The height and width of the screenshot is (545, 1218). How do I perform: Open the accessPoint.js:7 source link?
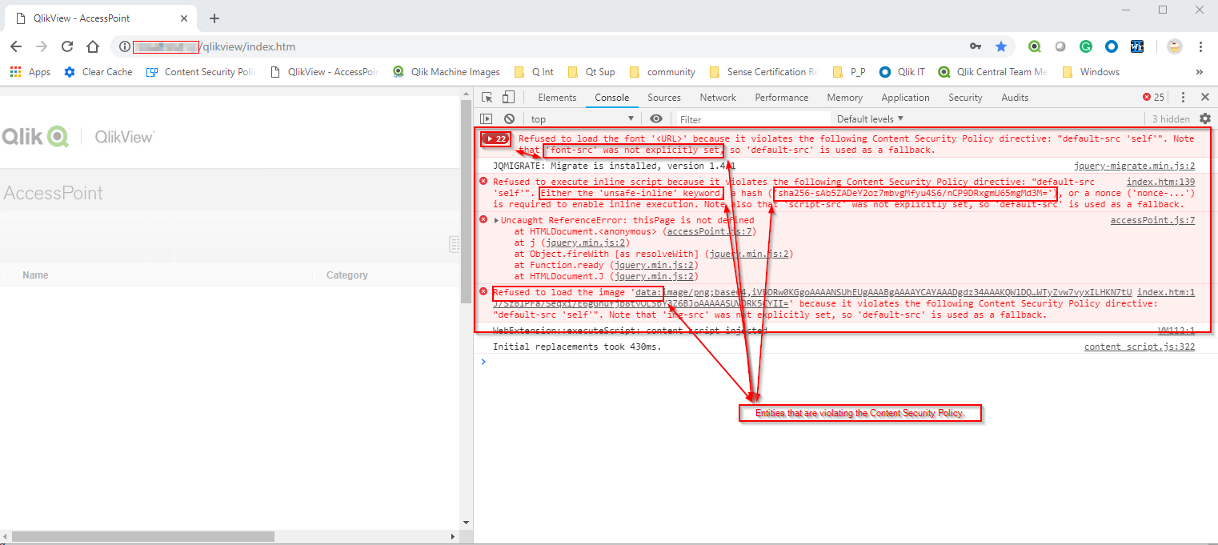coord(1152,220)
